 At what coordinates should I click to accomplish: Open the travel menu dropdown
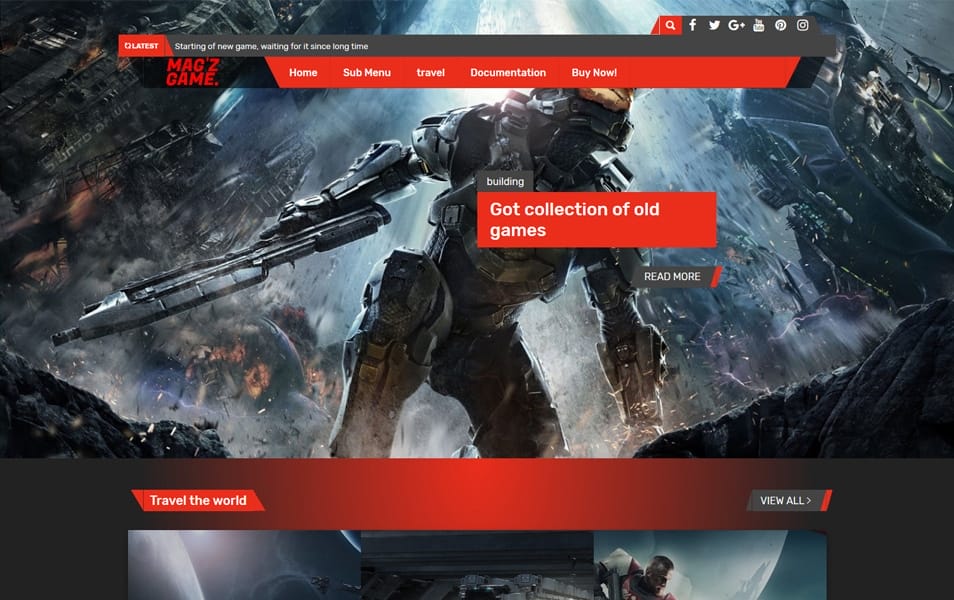431,72
